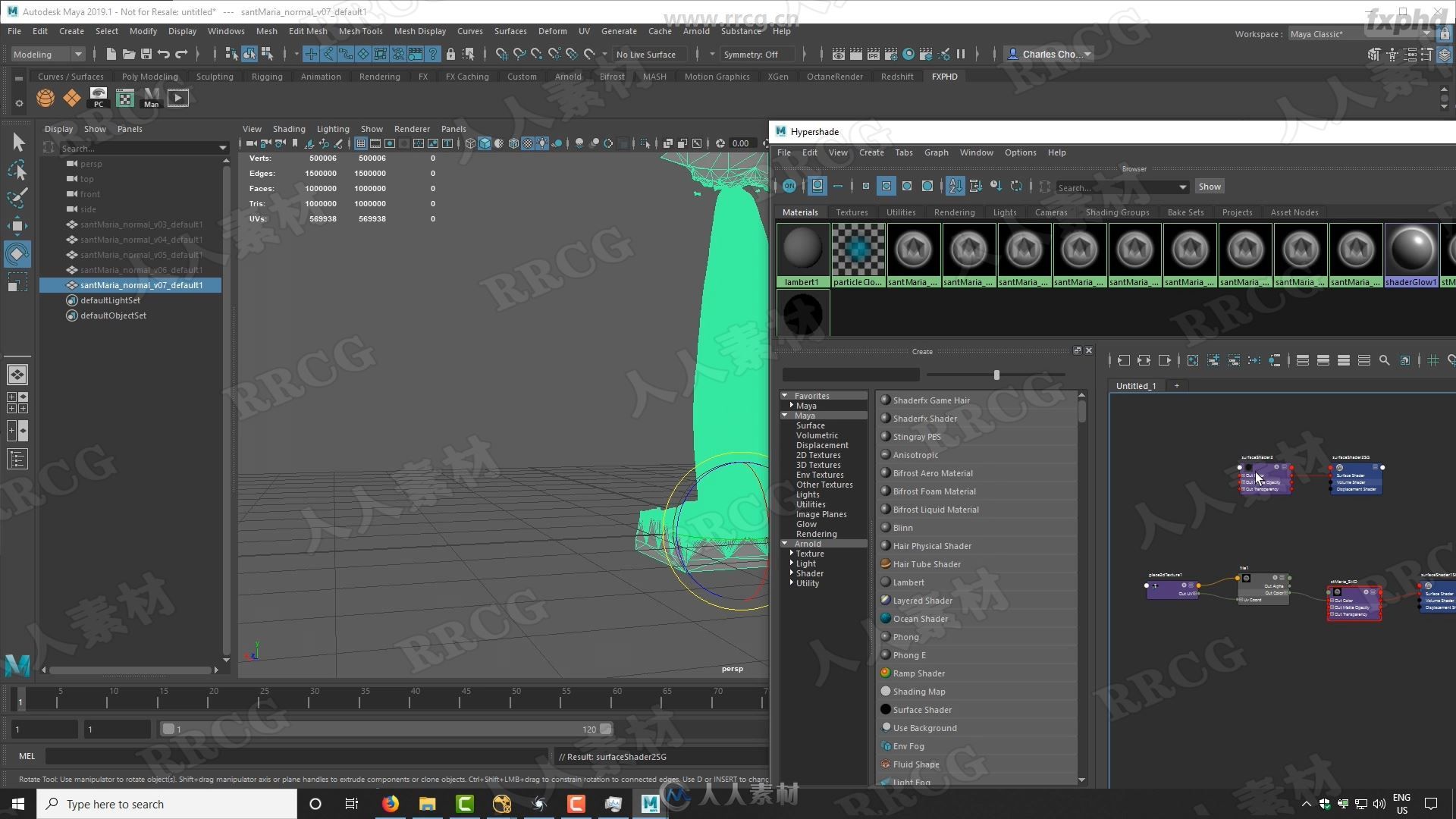The width and height of the screenshot is (1456, 819).
Task: Add a new Hypershade graph tab with plus
Action: [1177, 385]
